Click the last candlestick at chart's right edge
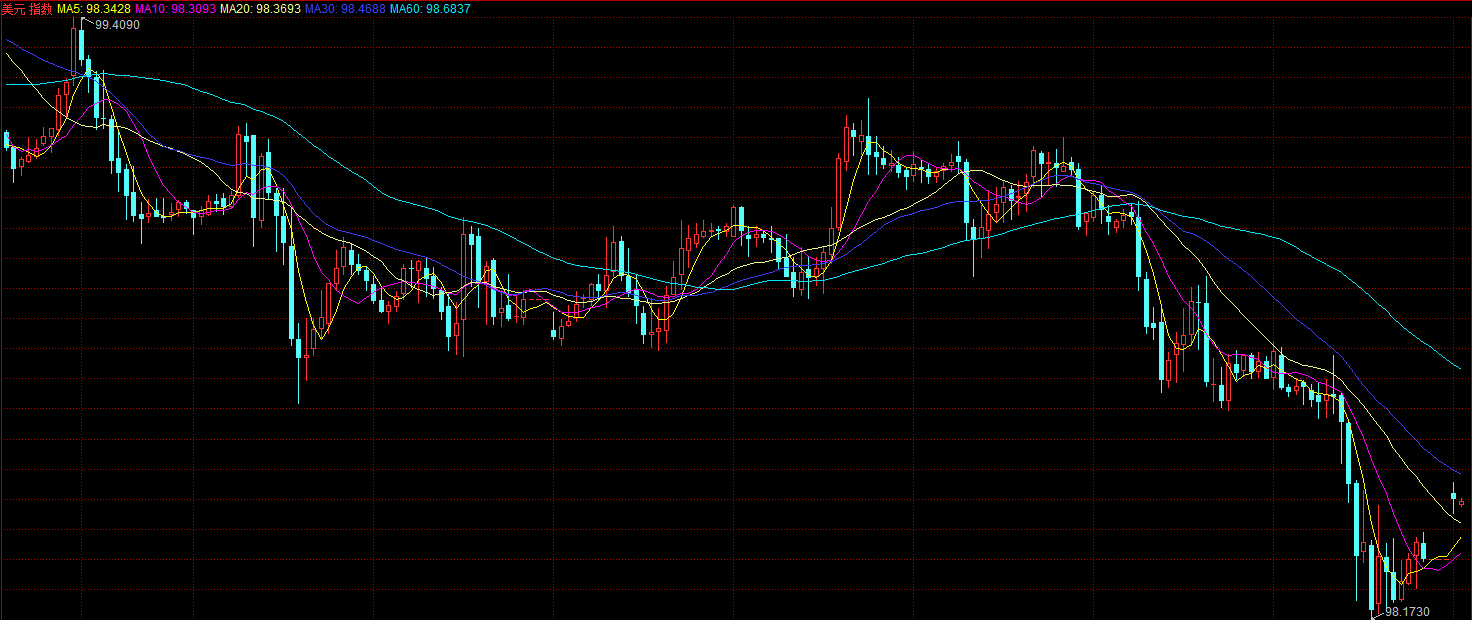Image resolution: width=1472 pixels, height=620 pixels. tap(1462, 502)
